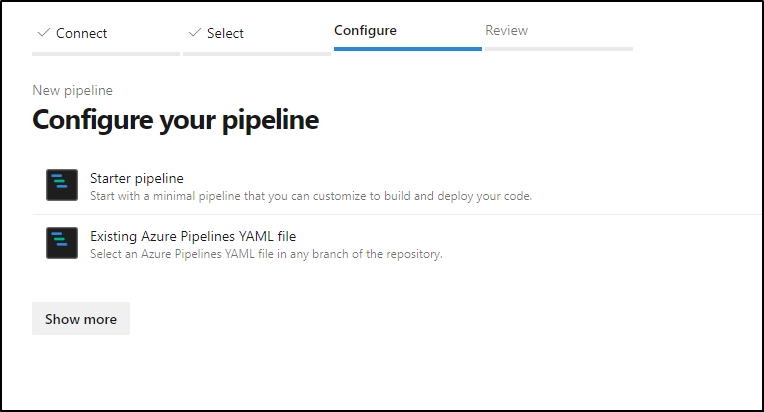Click the New pipeline breadcrumb label

[x=73, y=91]
